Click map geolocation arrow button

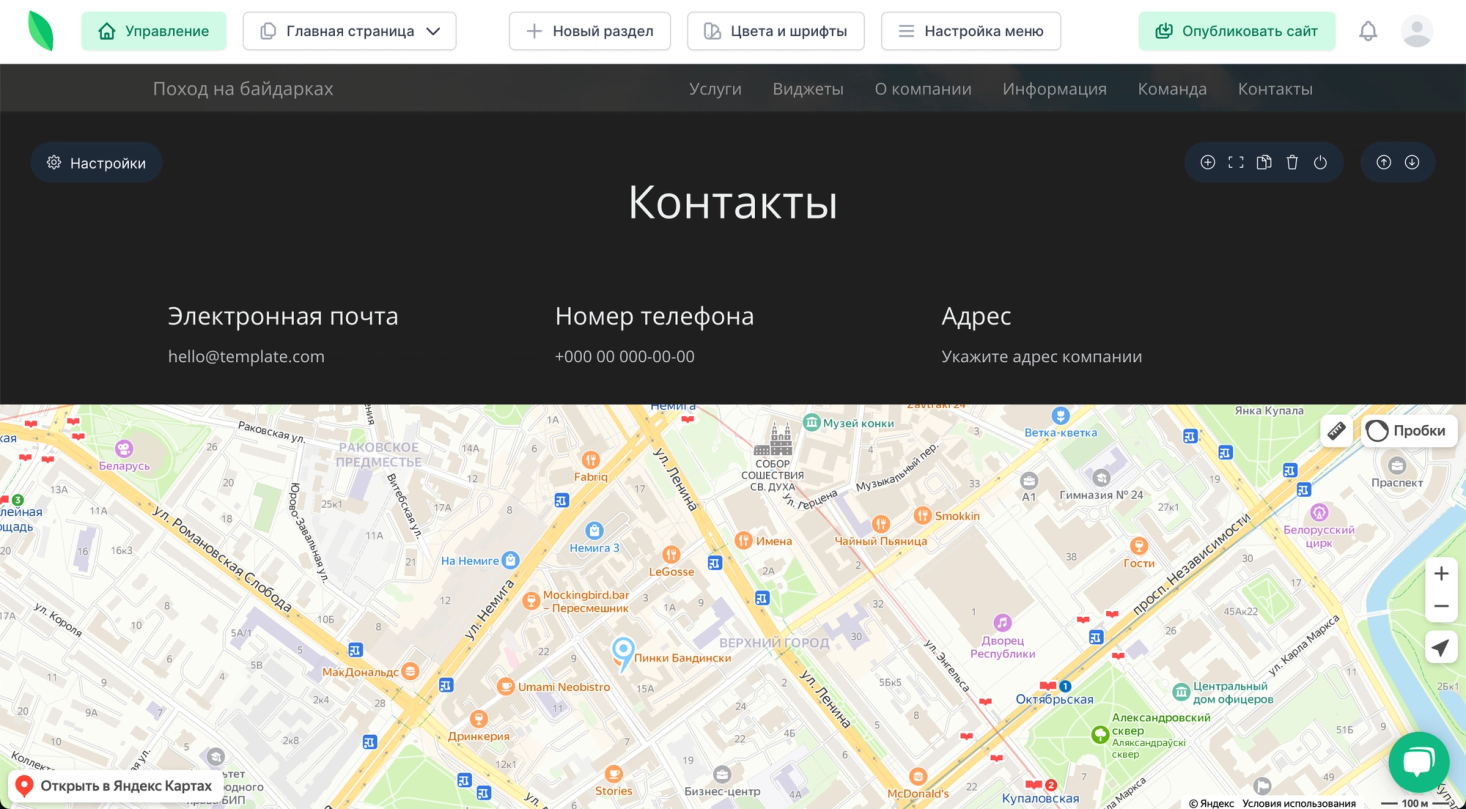point(1441,648)
